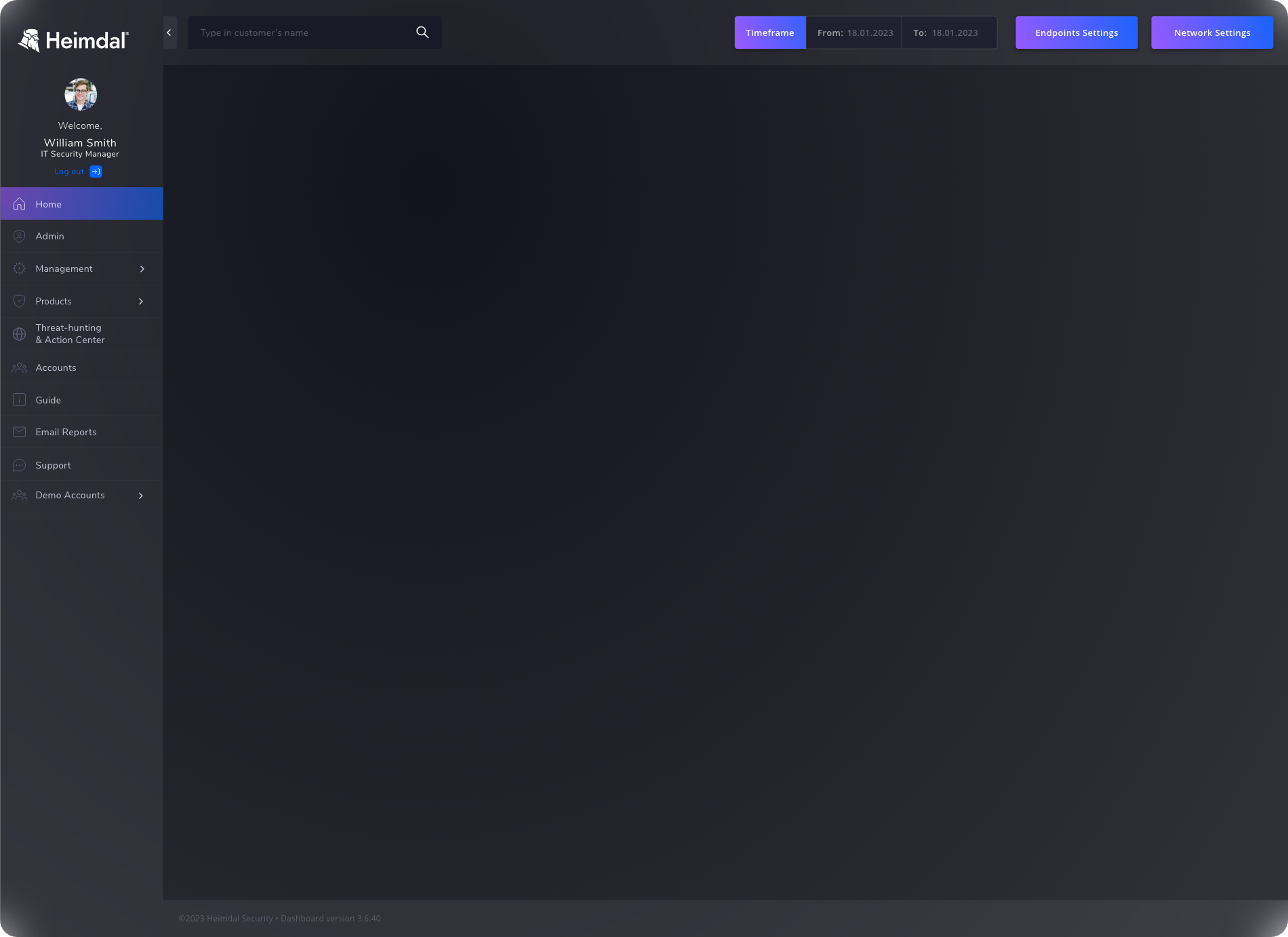Viewport: 1288px width, 937px height.
Task: Expand the Demo Accounts submenu chevron
Action: [141, 496]
